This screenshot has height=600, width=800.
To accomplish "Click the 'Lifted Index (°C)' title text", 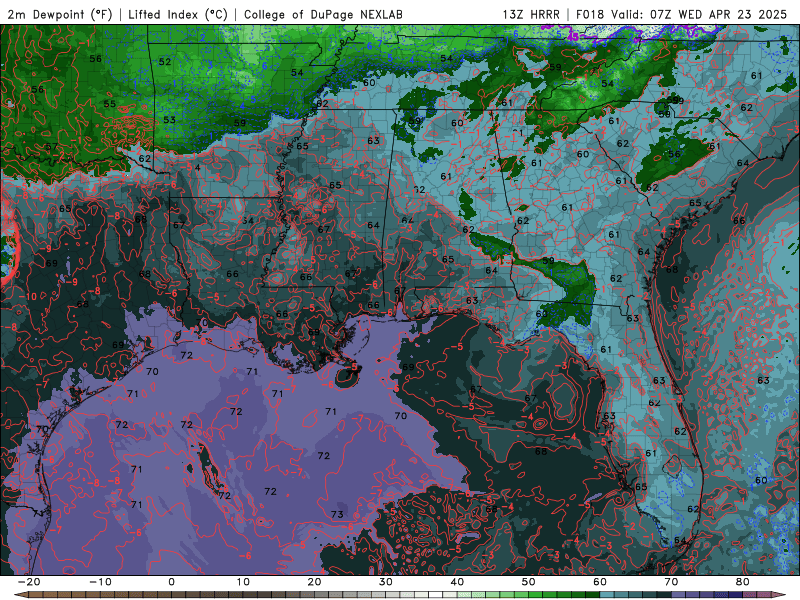I will point(178,14).
